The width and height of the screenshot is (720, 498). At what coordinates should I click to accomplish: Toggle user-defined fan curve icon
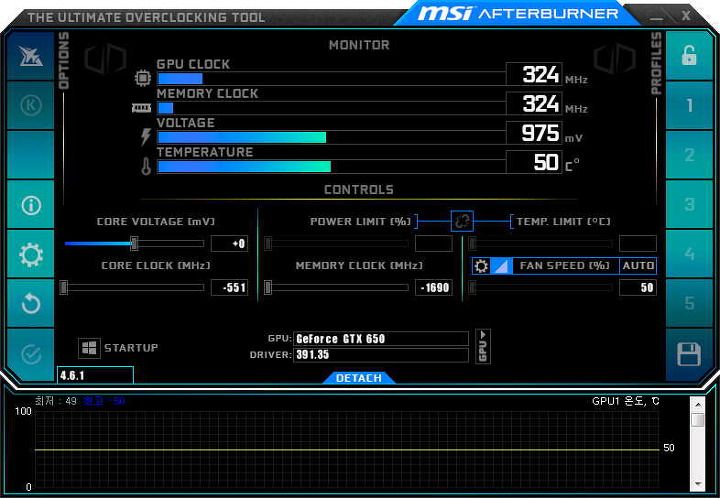(x=501, y=266)
